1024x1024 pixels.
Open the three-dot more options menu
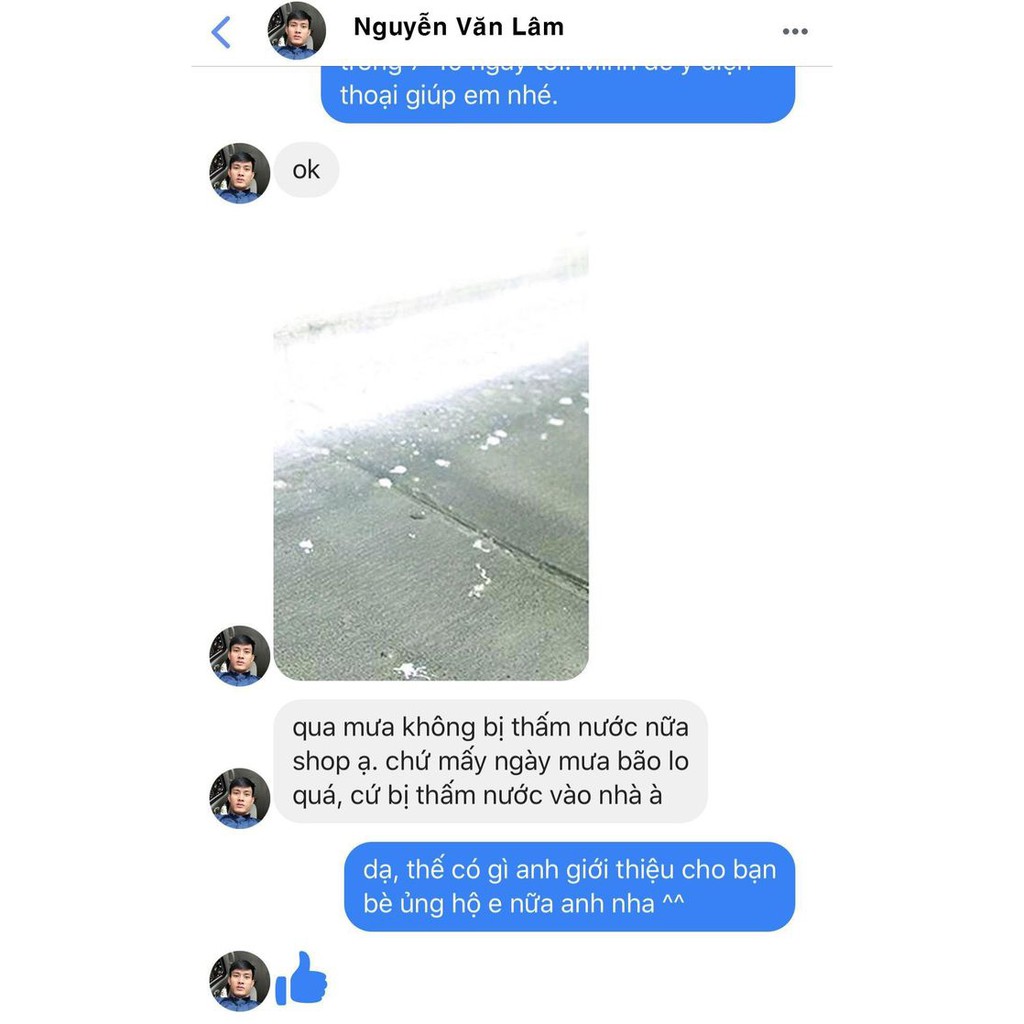[795, 31]
